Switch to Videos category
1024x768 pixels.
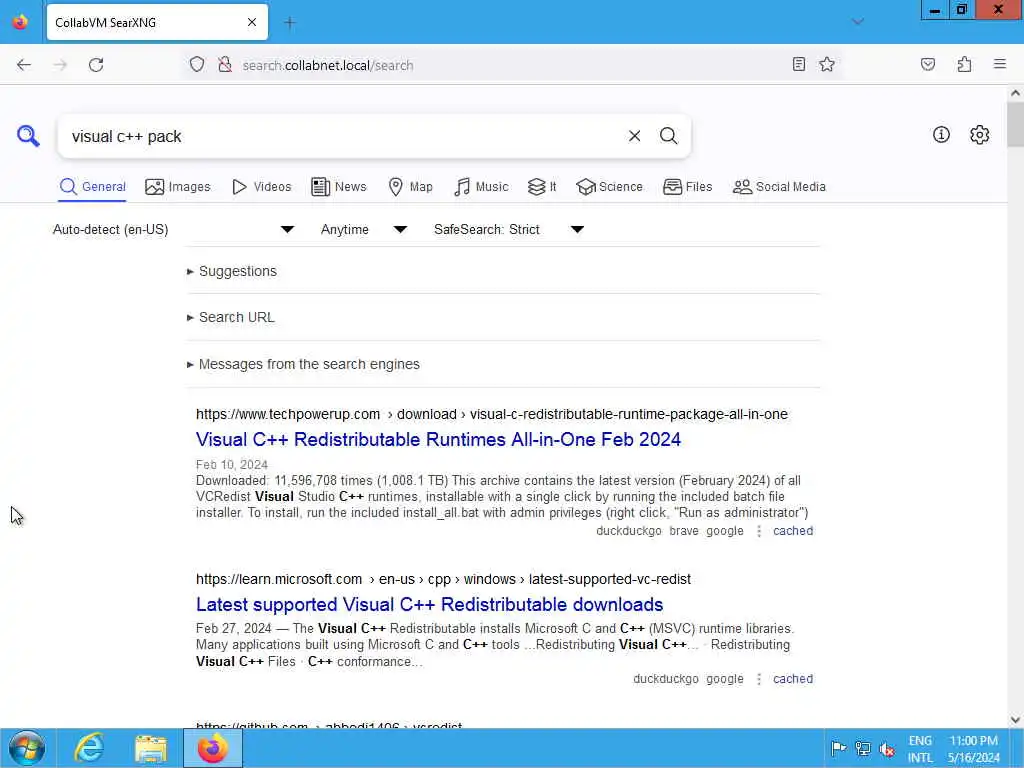coord(261,187)
